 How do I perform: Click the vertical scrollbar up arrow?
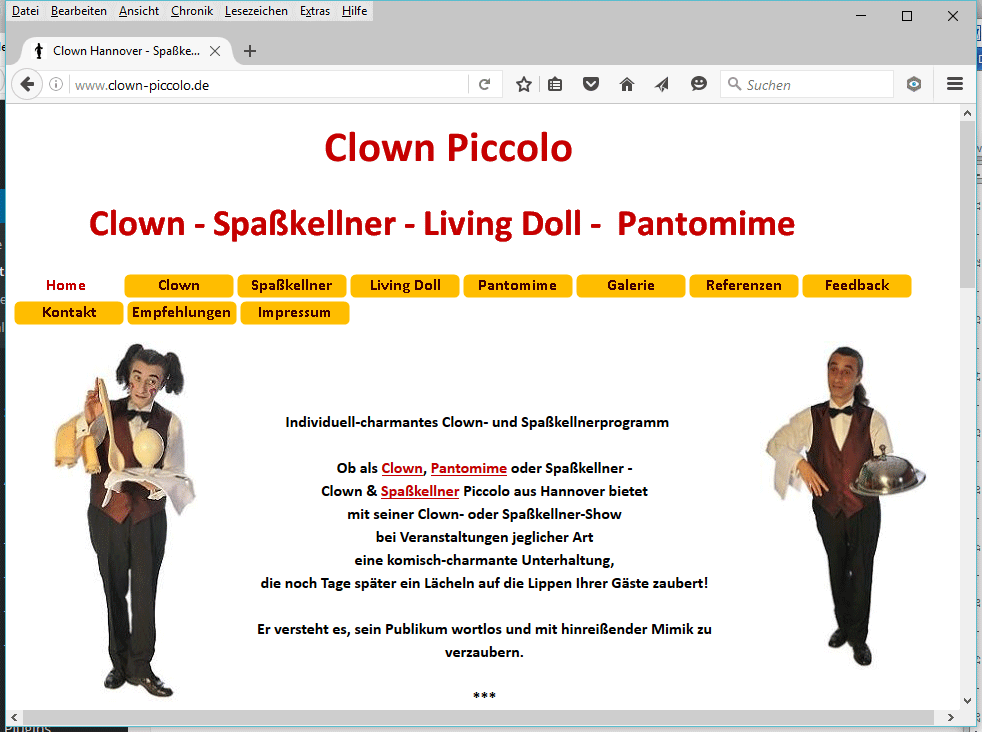pos(968,113)
